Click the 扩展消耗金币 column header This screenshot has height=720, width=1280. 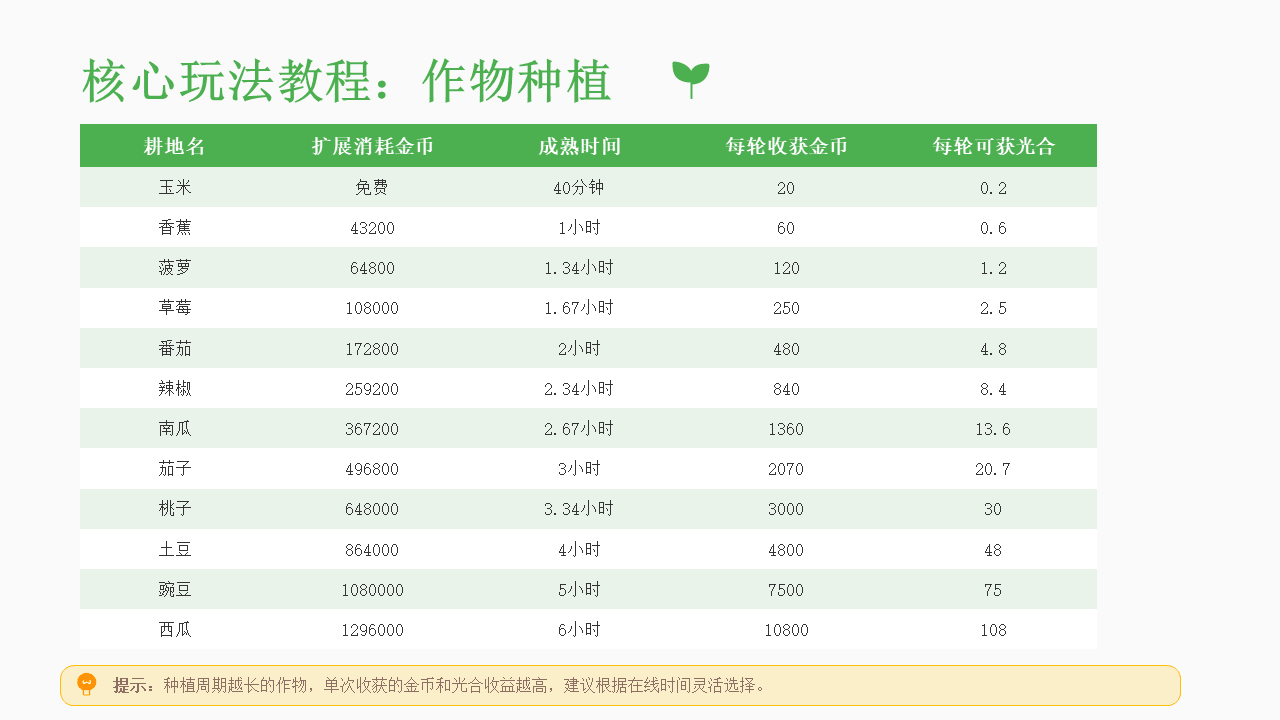pyautogui.click(x=373, y=146)
